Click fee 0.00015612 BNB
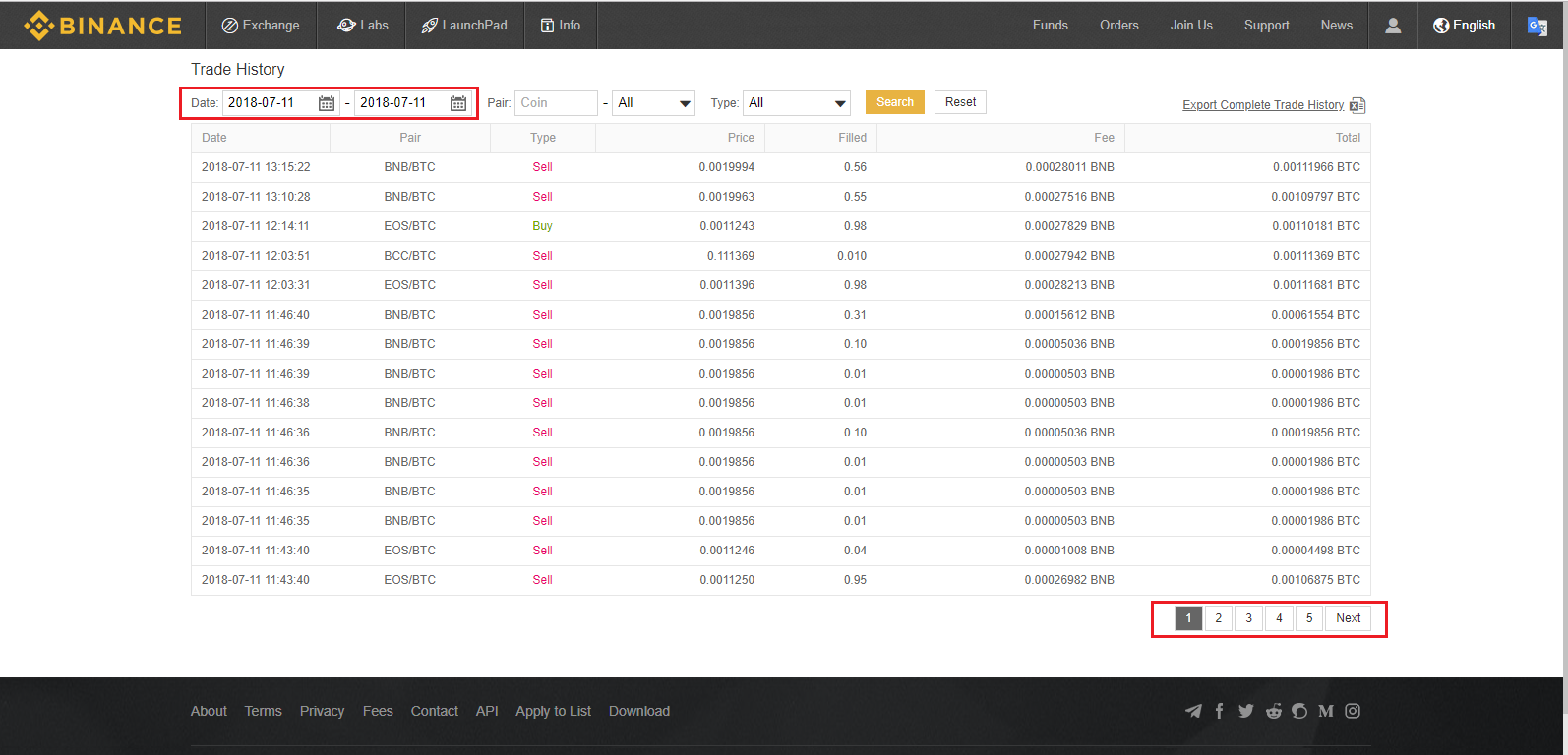The height and width of the screenshot is (755, 1568). click(1069, 315)
